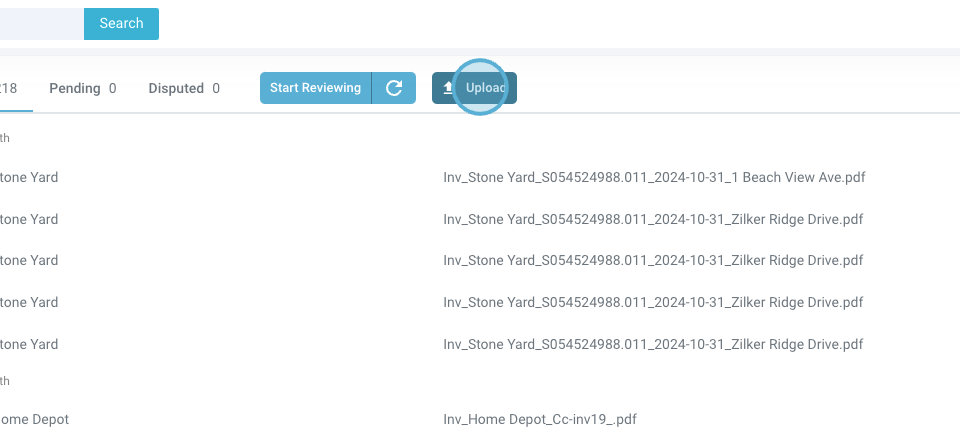Open the last Zilker Ridge Drive invoice PDF

(653, 344)
